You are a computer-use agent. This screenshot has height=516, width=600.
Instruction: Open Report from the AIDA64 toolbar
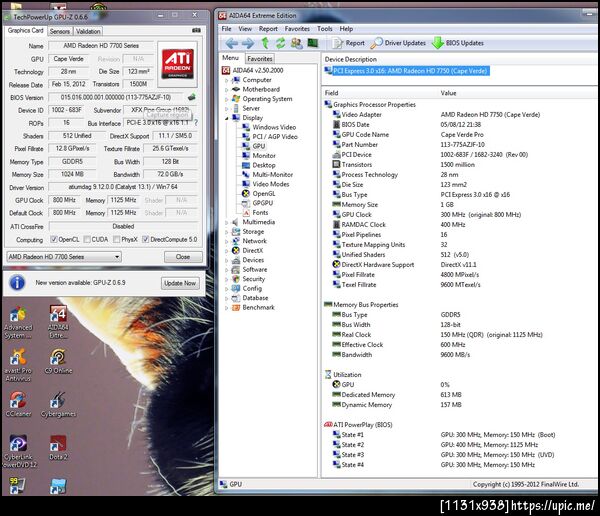point(348,43)
